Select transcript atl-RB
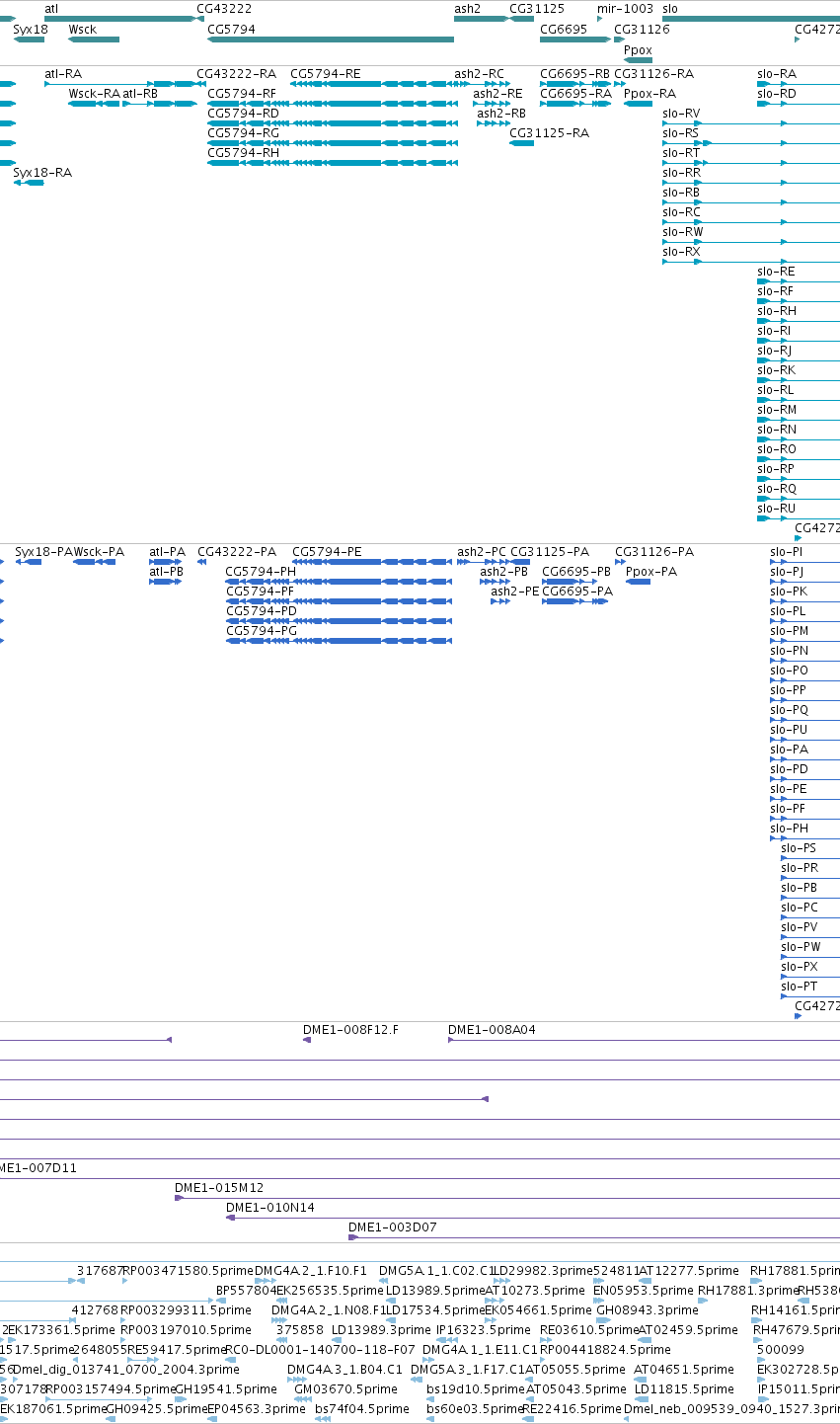The image size is (840, 1424). (x=139, y=94)
